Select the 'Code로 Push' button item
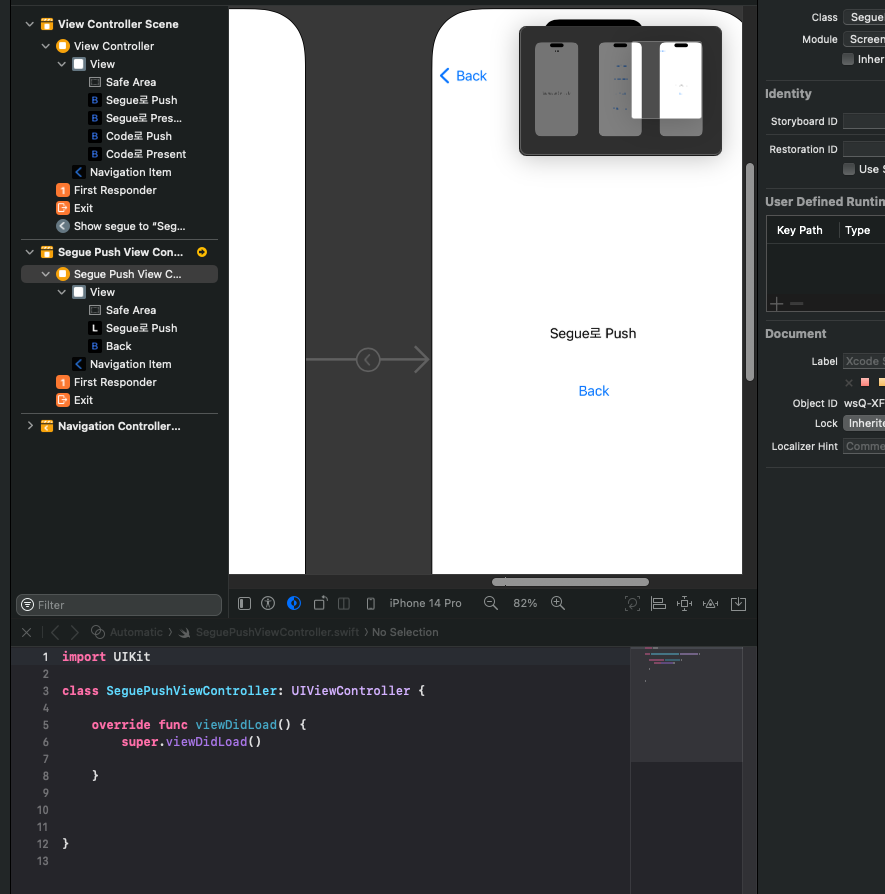885x894 pixels. [x=130, y=136]
